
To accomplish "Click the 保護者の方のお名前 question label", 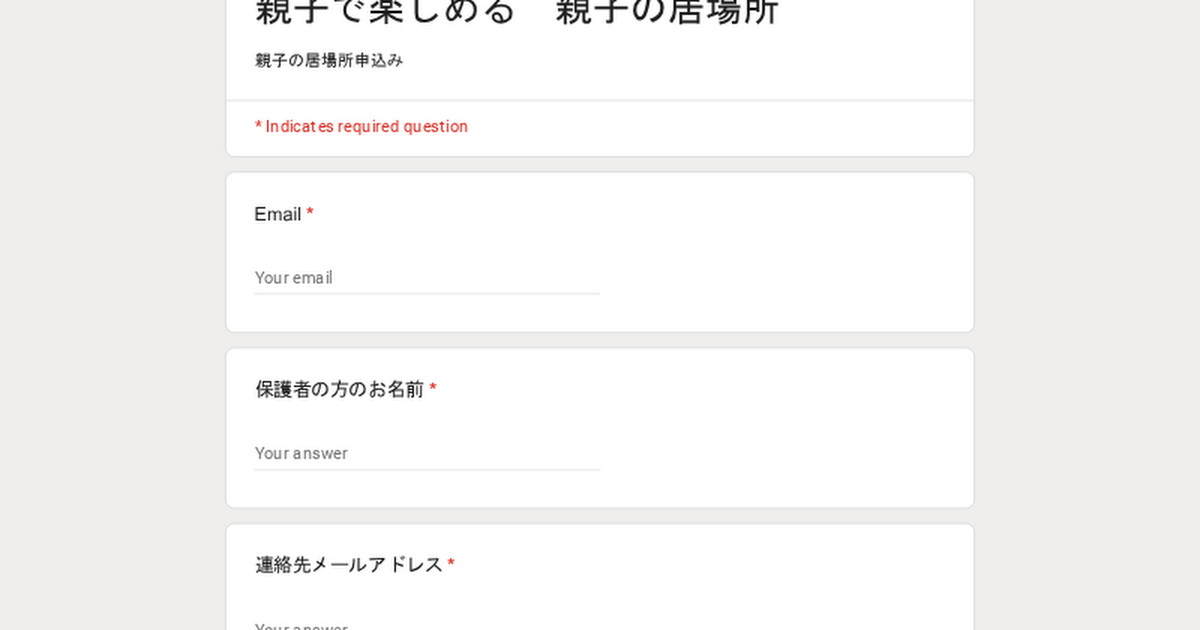I will [339, 389].
